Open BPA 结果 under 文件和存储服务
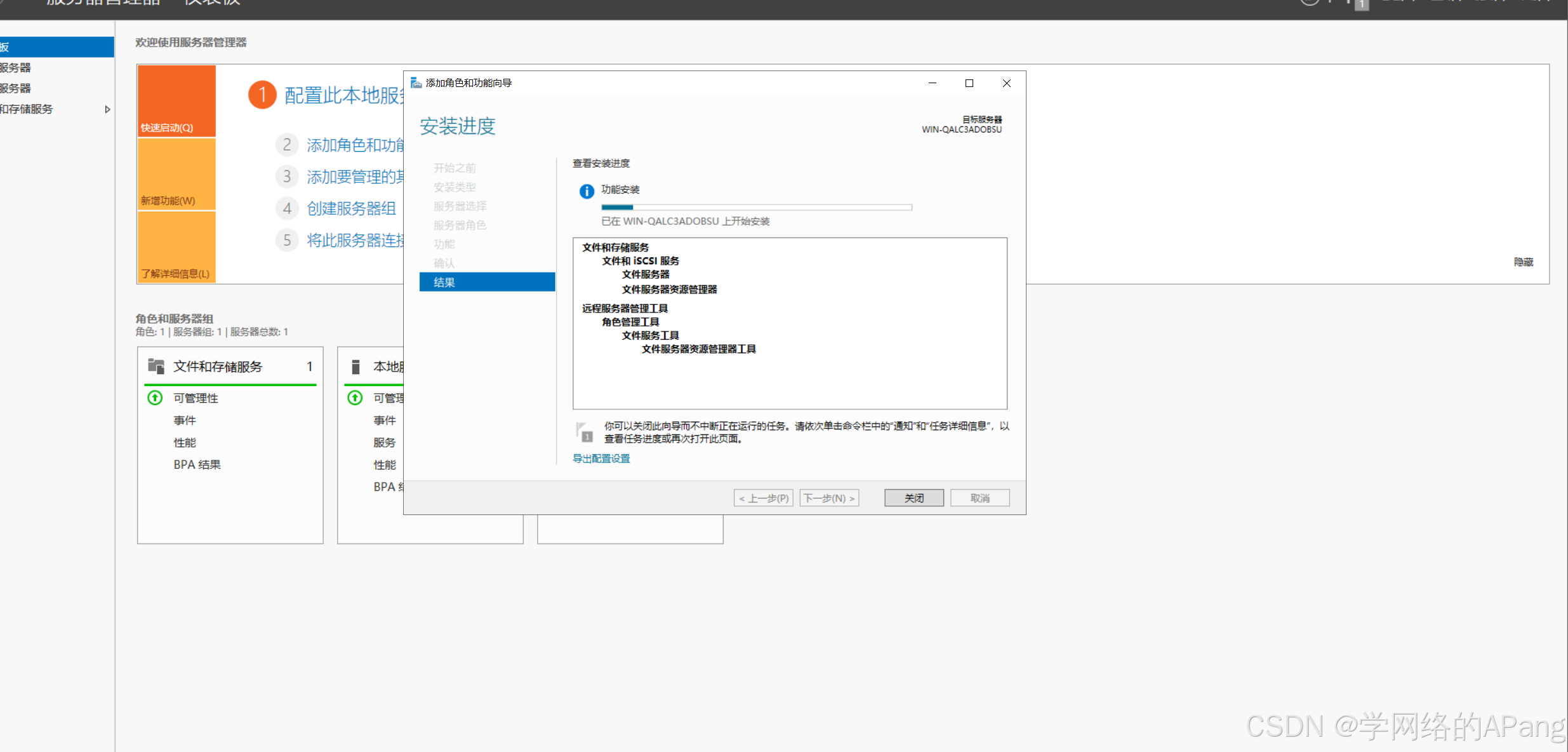 pyautogui.click(x=197, y=464)
